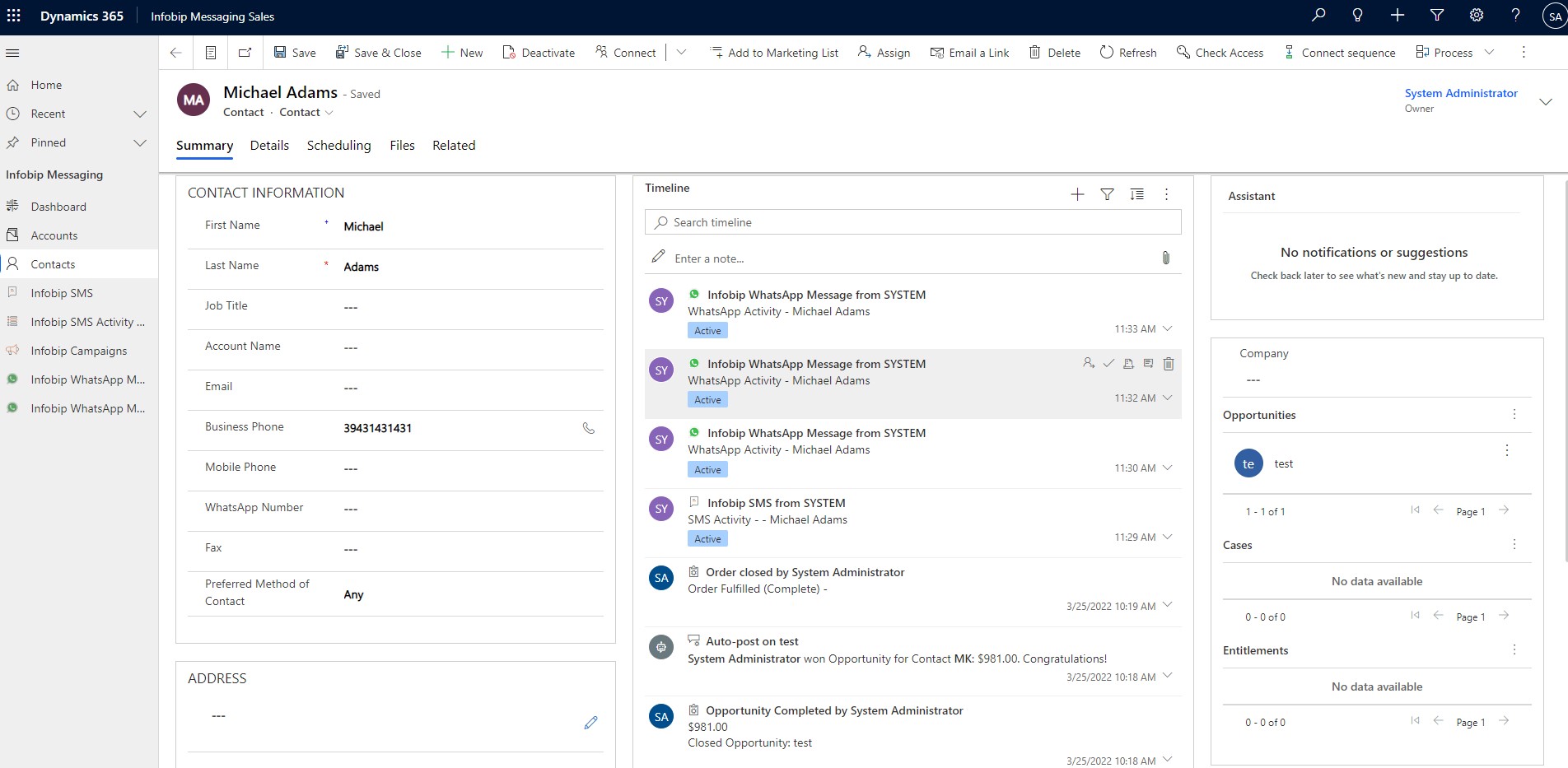The height and width of the screenshot is (768, 1568).
Task: Expand the Pinned section in sidebar
Action: click(x=140, y=142)
